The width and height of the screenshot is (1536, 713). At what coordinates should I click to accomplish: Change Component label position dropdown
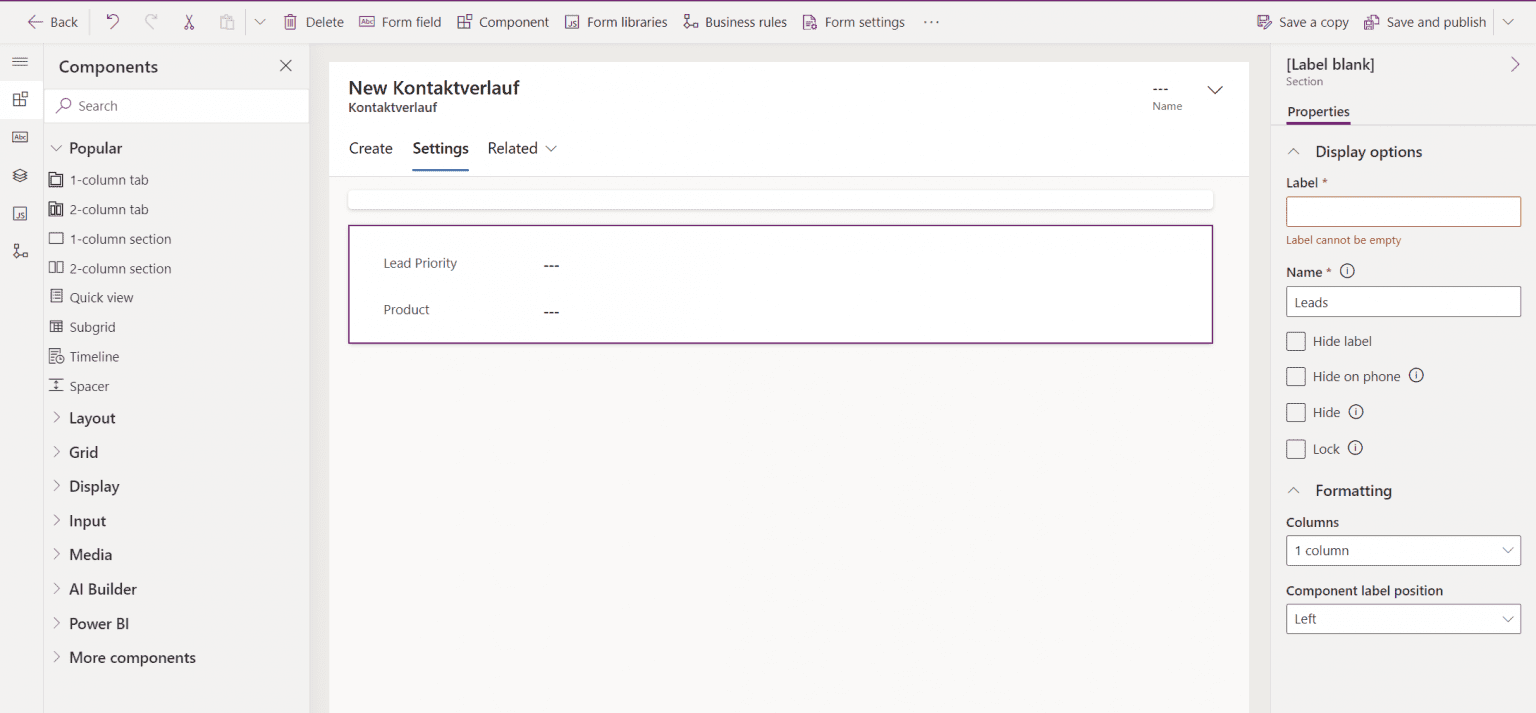(x=1402, y=618)
